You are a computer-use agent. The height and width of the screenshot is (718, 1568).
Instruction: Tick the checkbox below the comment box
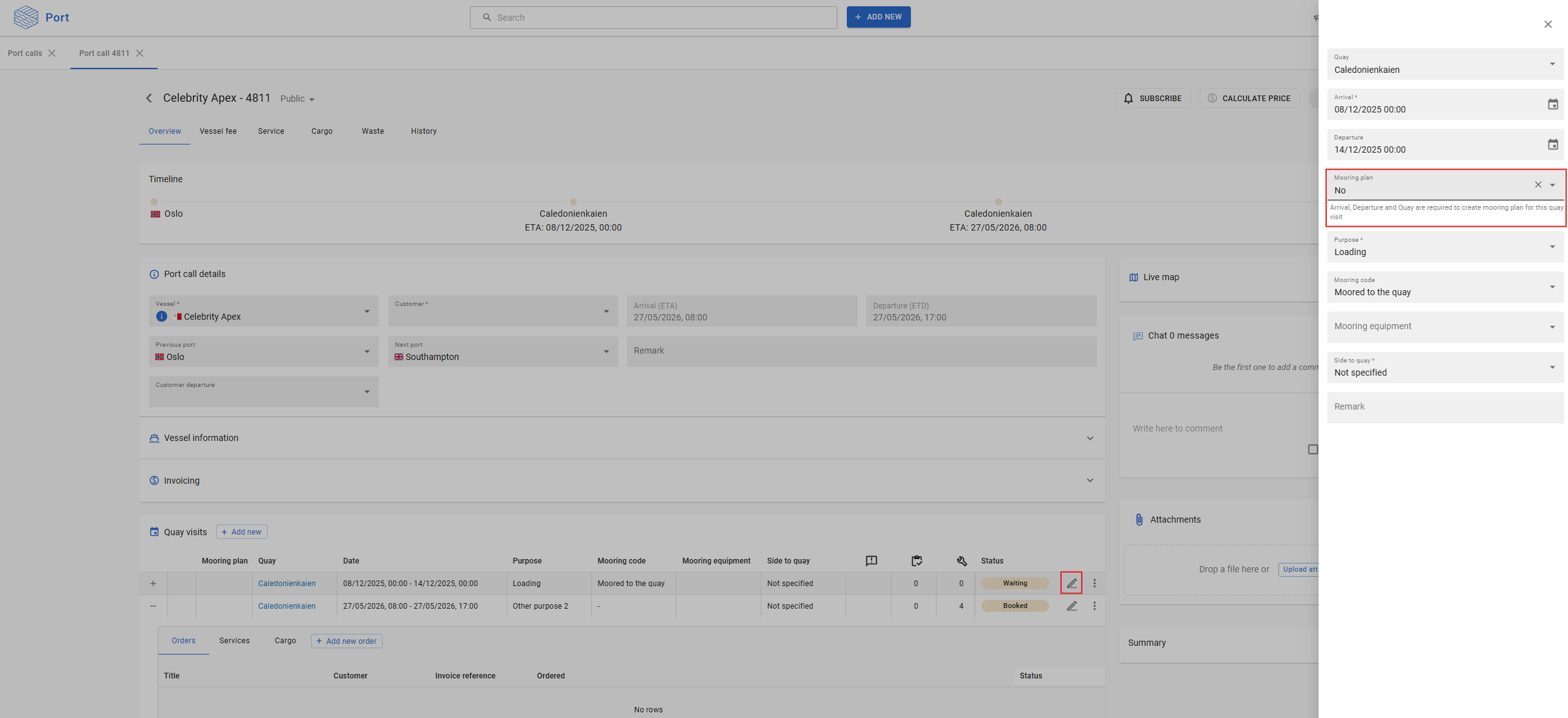[1312, 449]
